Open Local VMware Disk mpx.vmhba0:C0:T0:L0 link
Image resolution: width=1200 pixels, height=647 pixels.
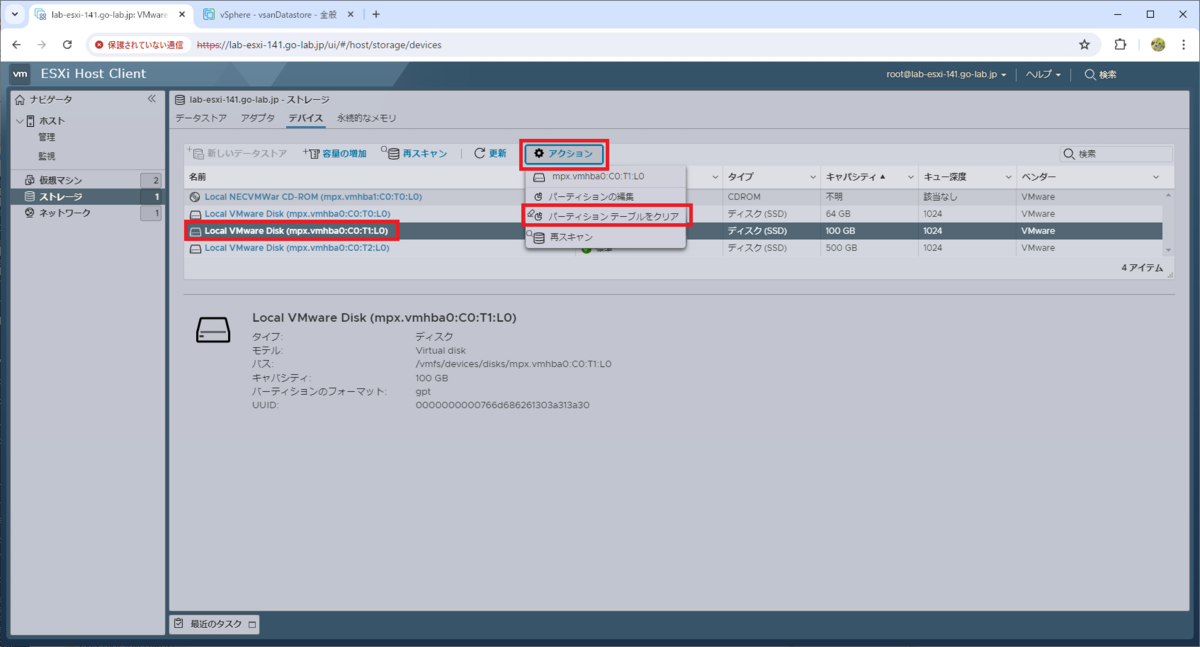pos(297,214)
